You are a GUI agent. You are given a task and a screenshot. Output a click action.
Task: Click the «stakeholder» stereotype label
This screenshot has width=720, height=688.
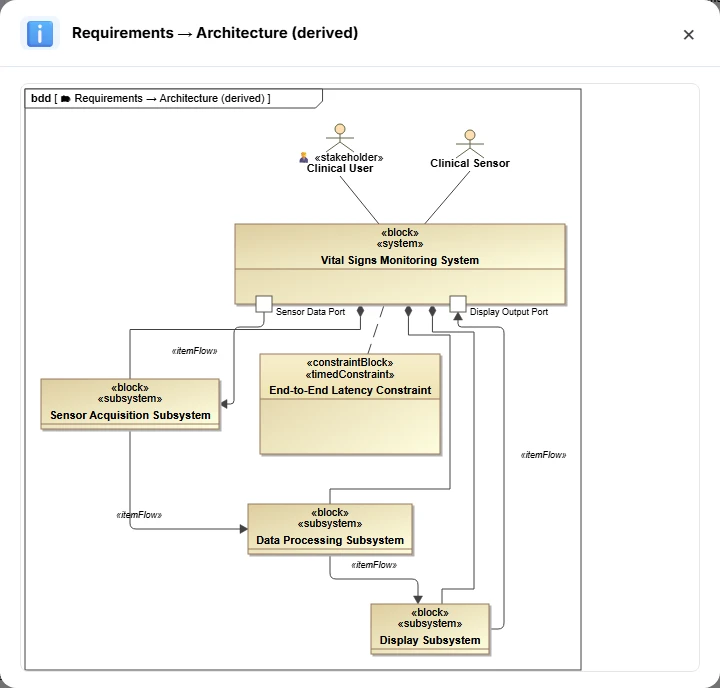point(349,158)
